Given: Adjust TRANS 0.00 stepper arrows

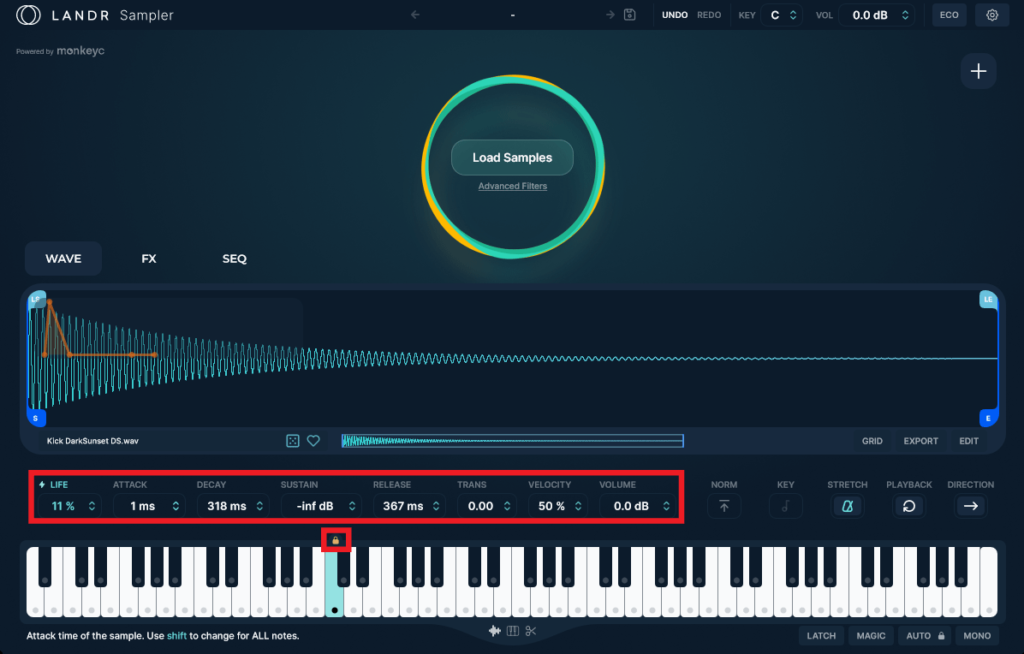Looking at the screenshot, I should pyautogui.click(x=507, y=506).
